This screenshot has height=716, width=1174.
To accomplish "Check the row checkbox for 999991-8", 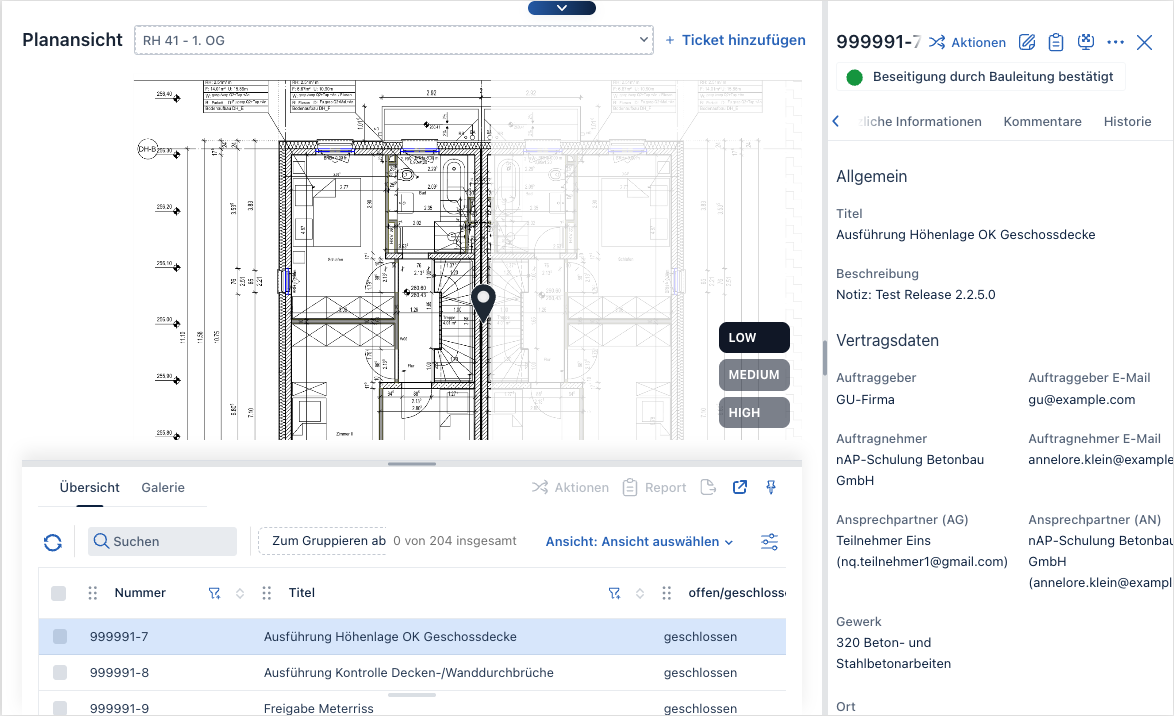I will (60, 672).
